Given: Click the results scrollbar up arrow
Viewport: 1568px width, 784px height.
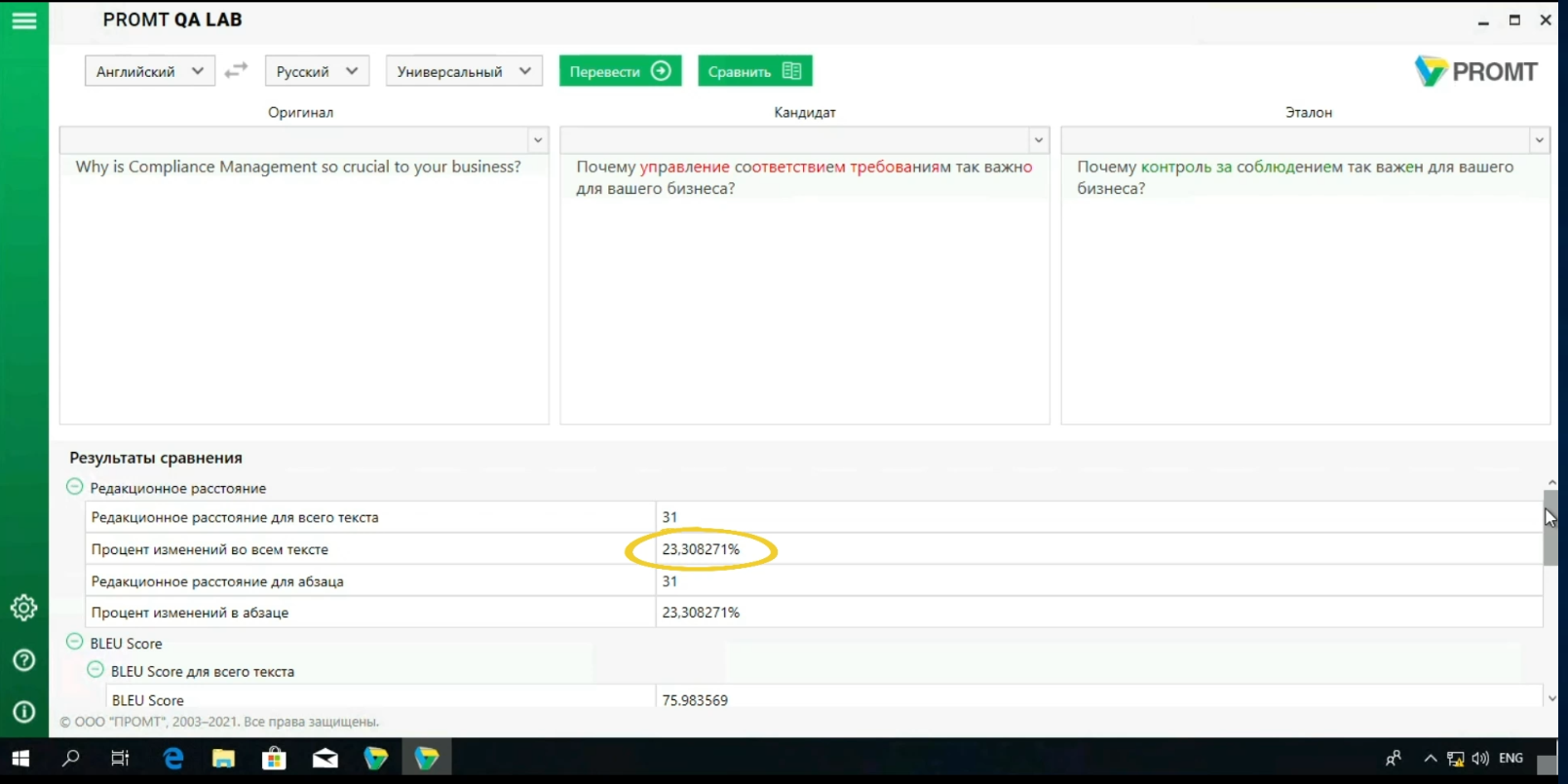Looking at the screenshot, I should [1551, 483].
